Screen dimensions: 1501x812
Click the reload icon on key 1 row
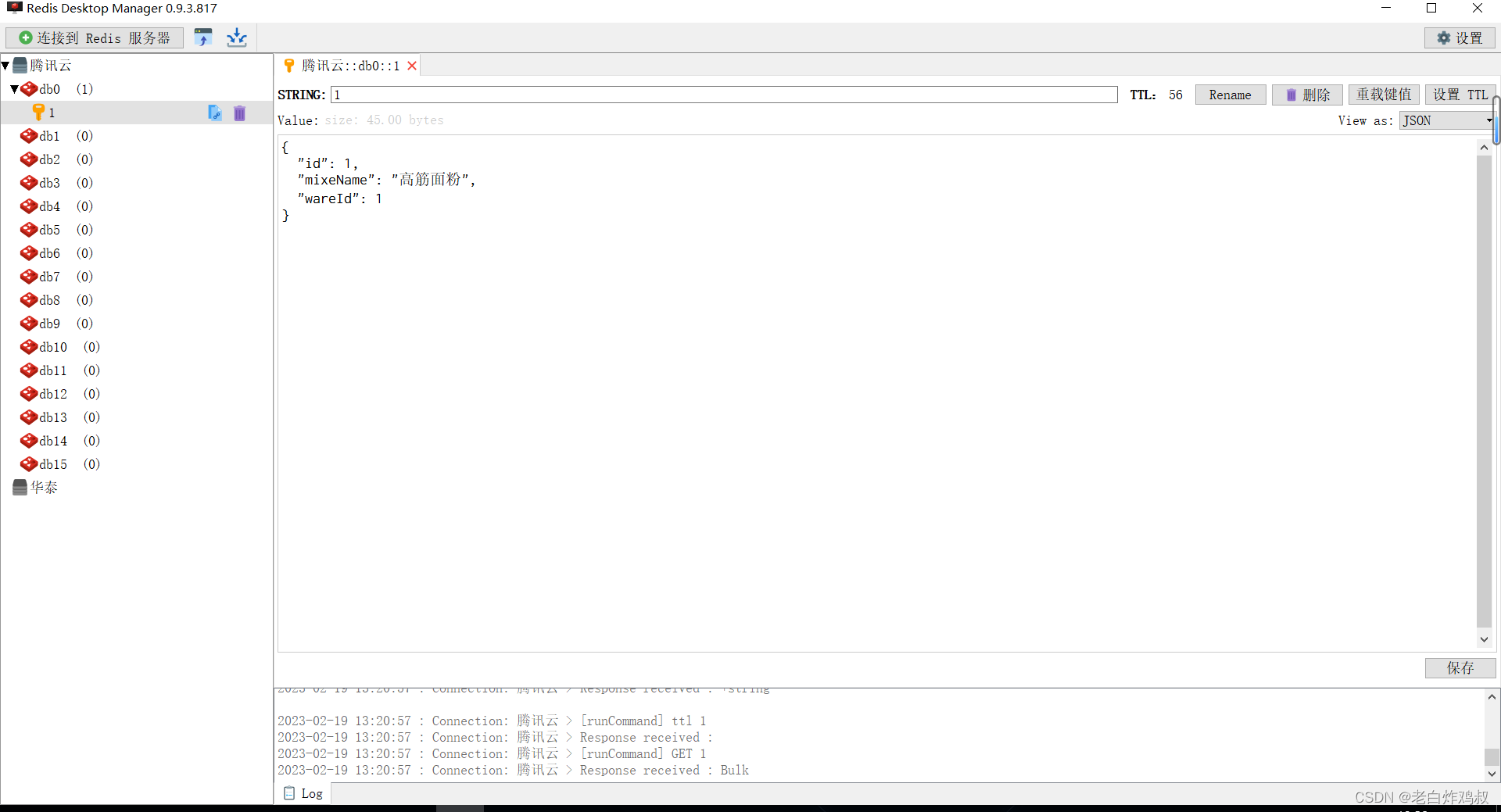(215, 113)
